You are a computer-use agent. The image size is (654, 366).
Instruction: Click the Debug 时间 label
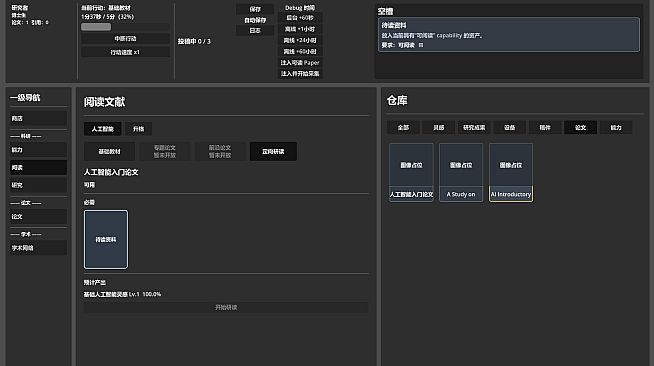[x=300, y=8]
